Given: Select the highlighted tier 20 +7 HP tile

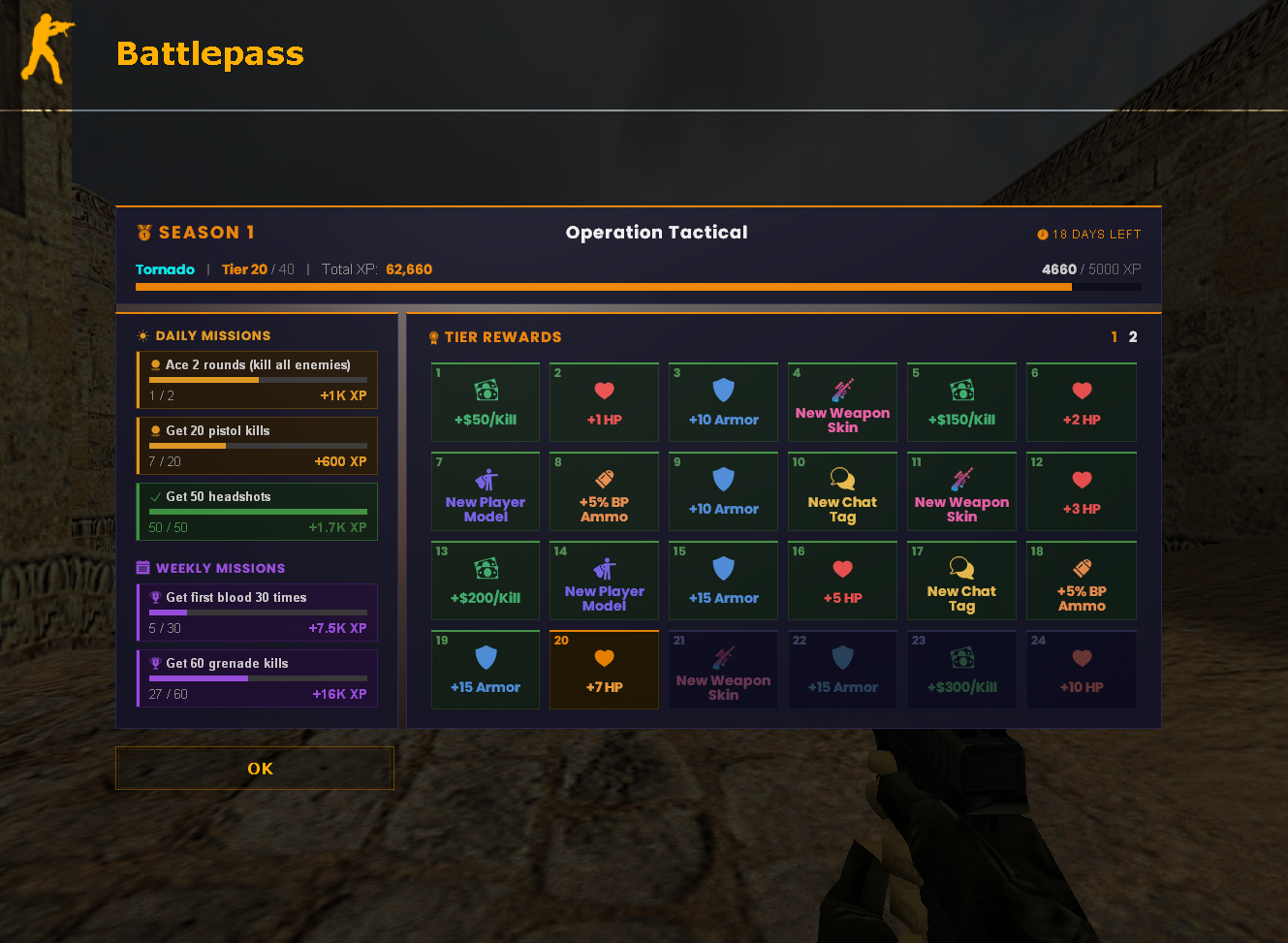Looking at the screenshot, I should [604, 669].
